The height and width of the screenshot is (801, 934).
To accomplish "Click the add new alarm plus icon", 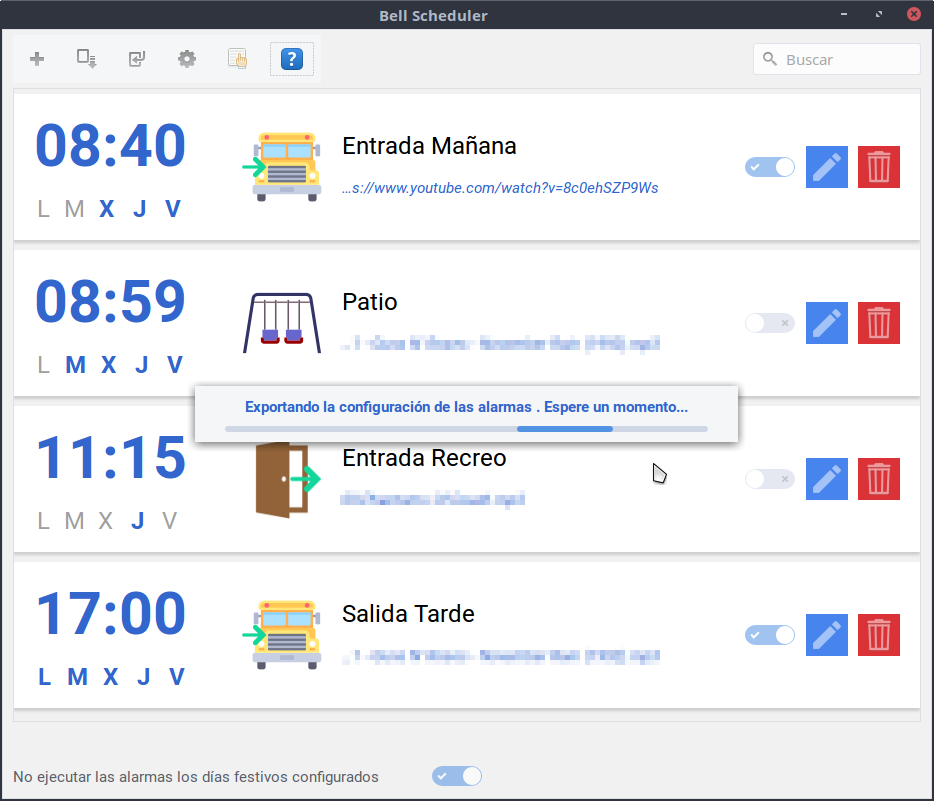I will tap(37, 59).
